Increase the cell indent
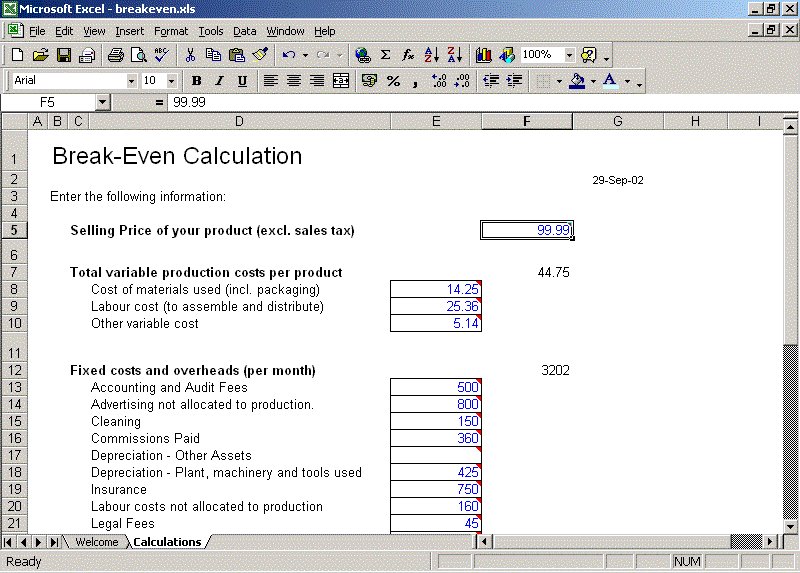This screenshot has width=800, height=573. point(514,81)
